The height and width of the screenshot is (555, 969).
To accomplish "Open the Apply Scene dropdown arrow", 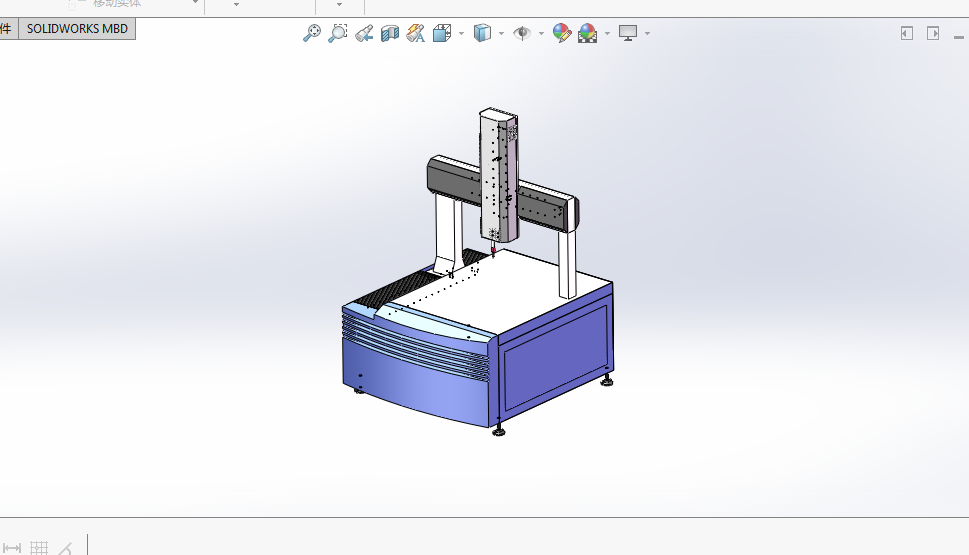I will point(607,33).
